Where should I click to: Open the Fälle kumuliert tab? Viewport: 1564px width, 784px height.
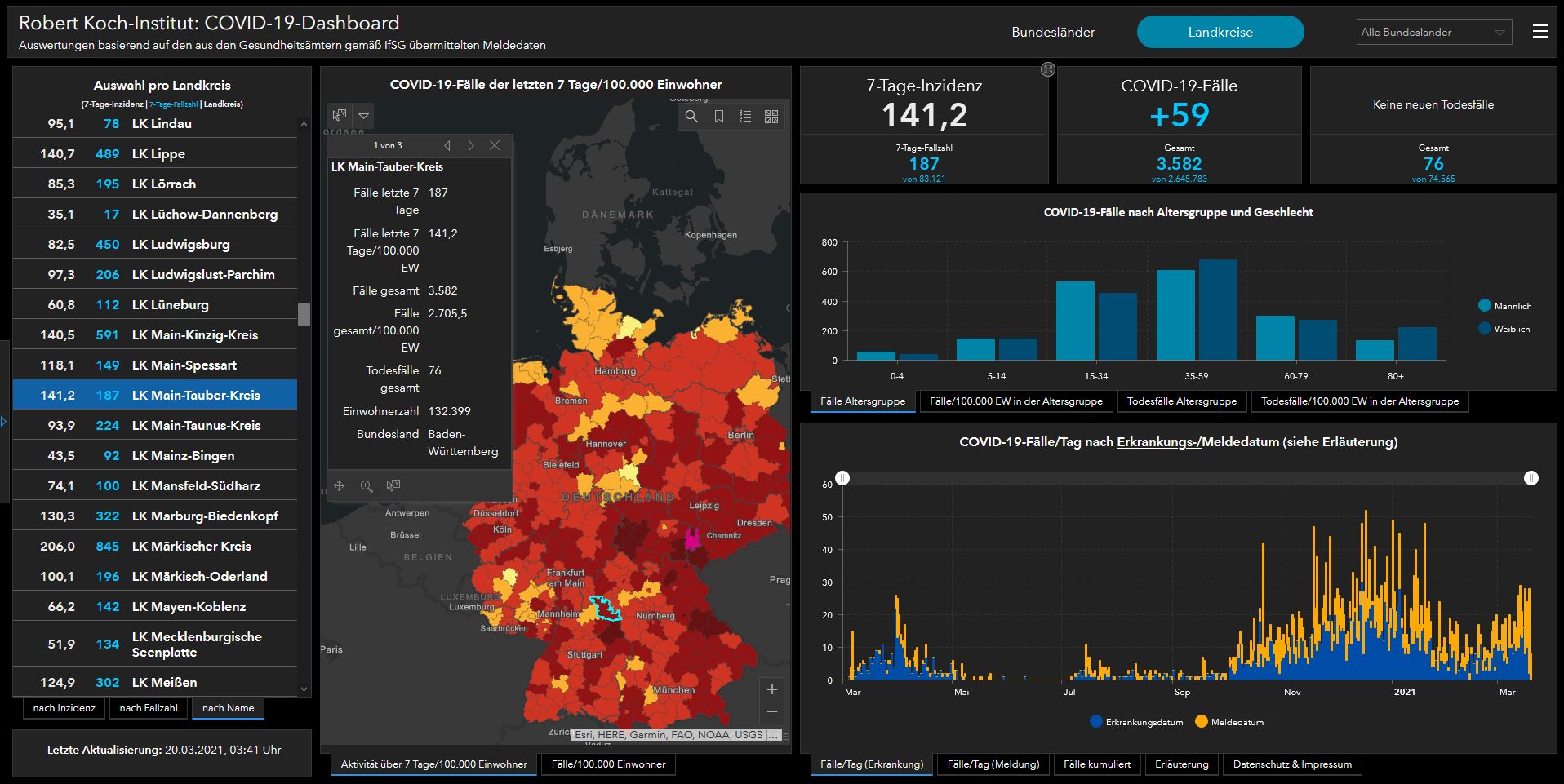click(x=1097, y=764)
